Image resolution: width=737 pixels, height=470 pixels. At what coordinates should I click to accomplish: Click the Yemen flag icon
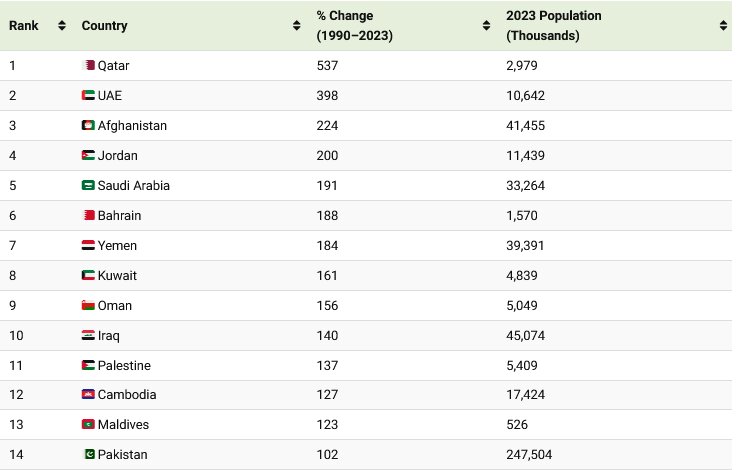point(88,246)
